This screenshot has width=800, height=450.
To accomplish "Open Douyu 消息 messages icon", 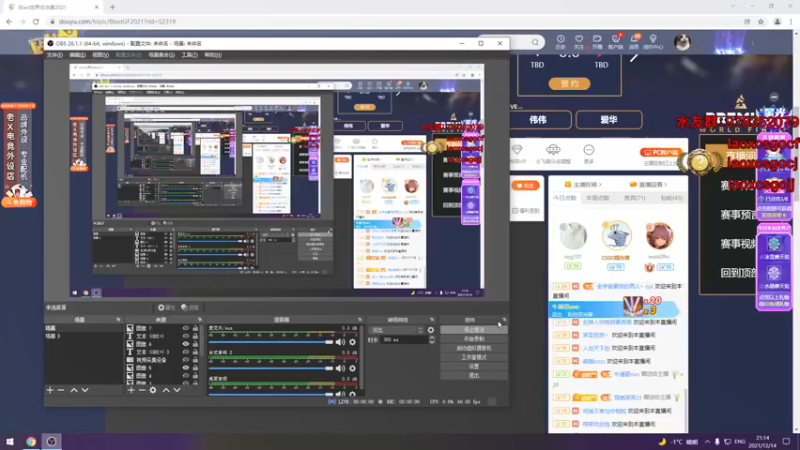I will (634, 42).
